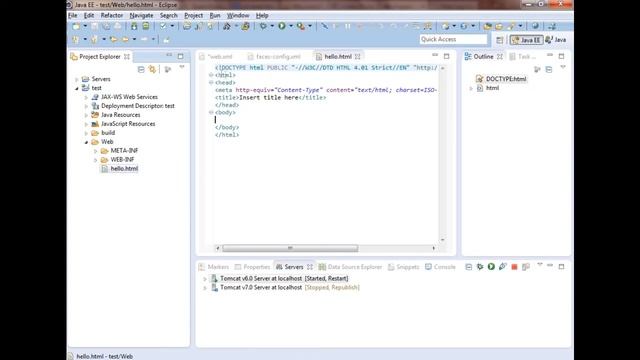Collapse All in Project Explorer
Viewport: 640px width, 360px height.
coord(141,69)
